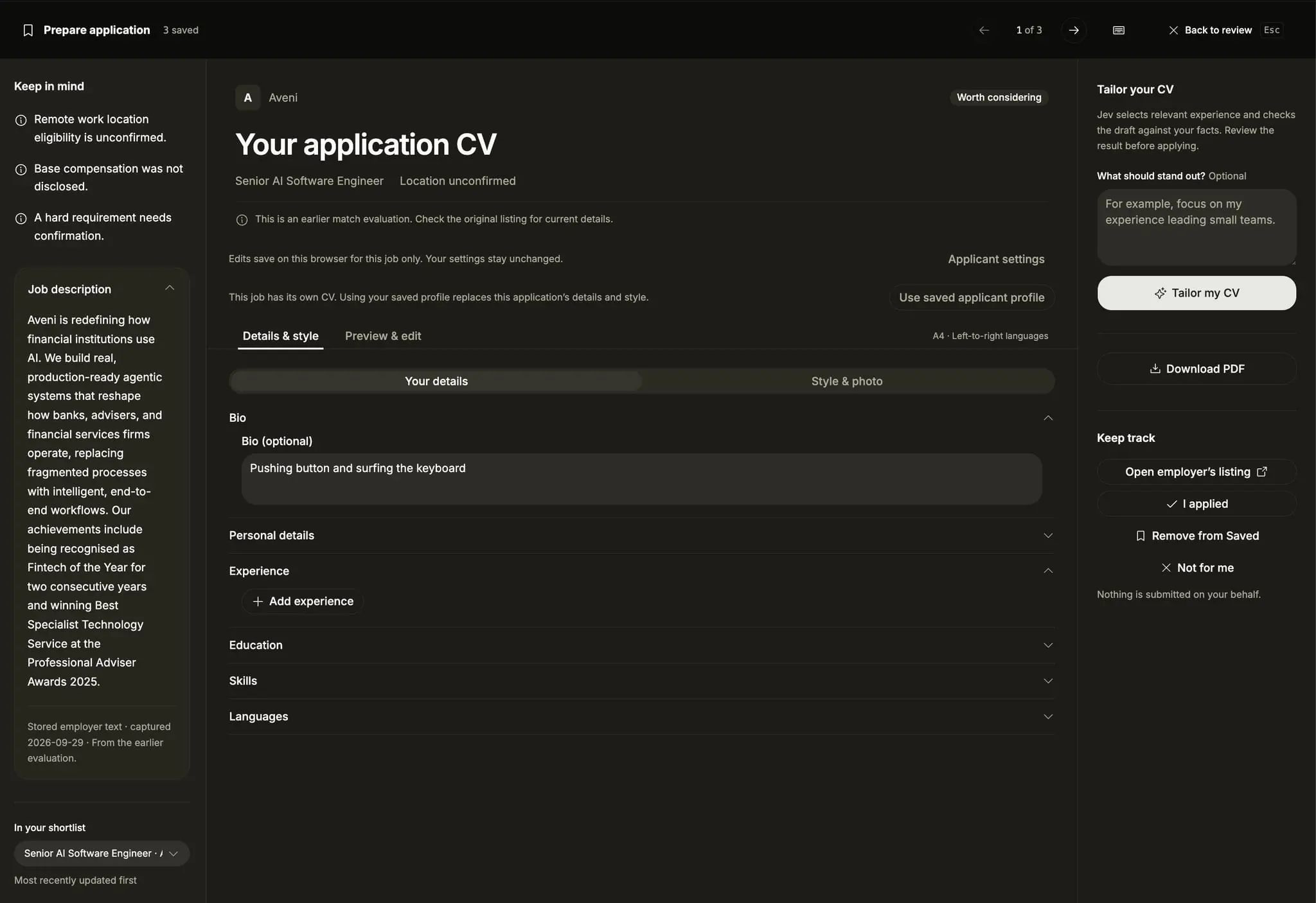Screen dimensions: 1316x903
Task: Expand the Education section
Action: (x=641, y=645)
